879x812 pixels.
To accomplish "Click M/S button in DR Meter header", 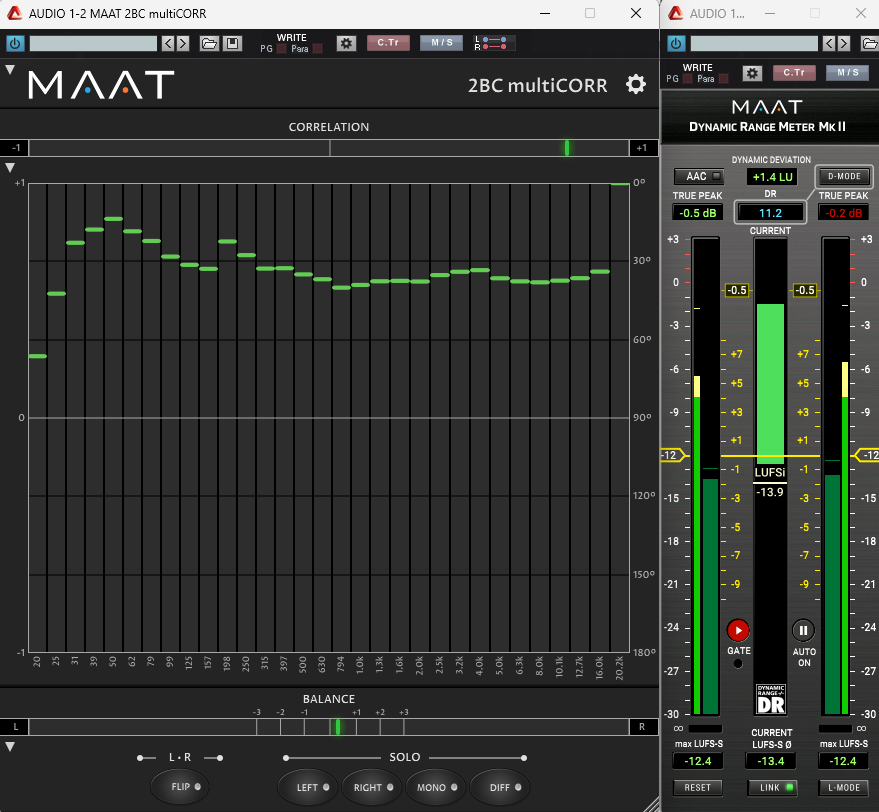I will click(x=848, y=72).
